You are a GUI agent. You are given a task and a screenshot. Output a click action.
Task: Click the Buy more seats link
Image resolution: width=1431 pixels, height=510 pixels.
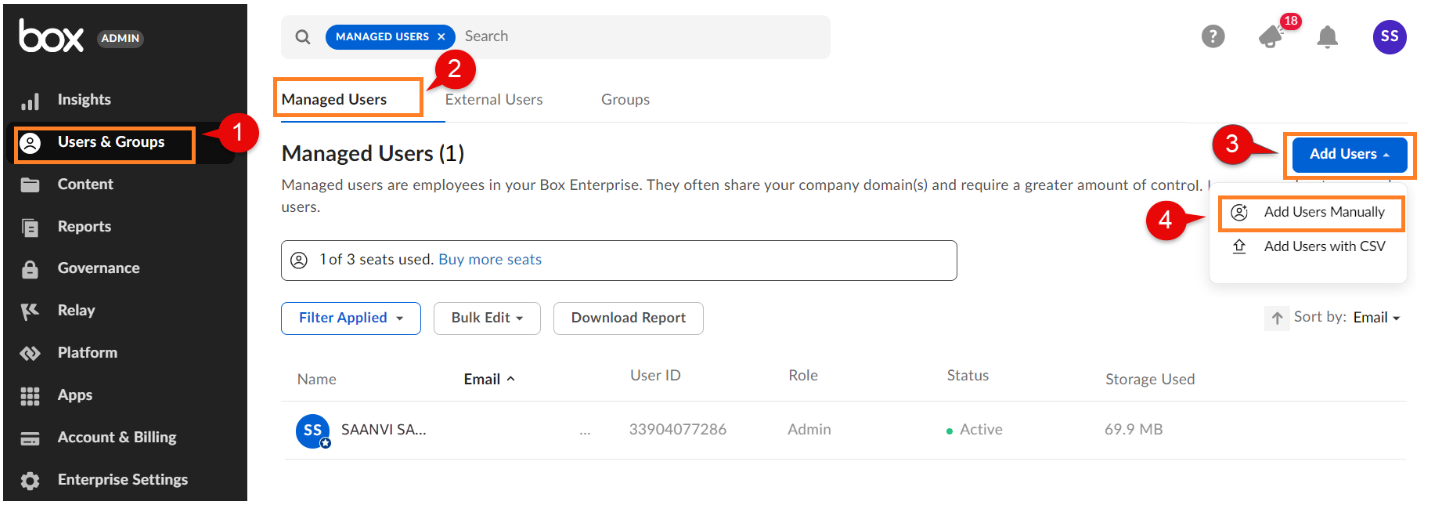coord(490,259)
